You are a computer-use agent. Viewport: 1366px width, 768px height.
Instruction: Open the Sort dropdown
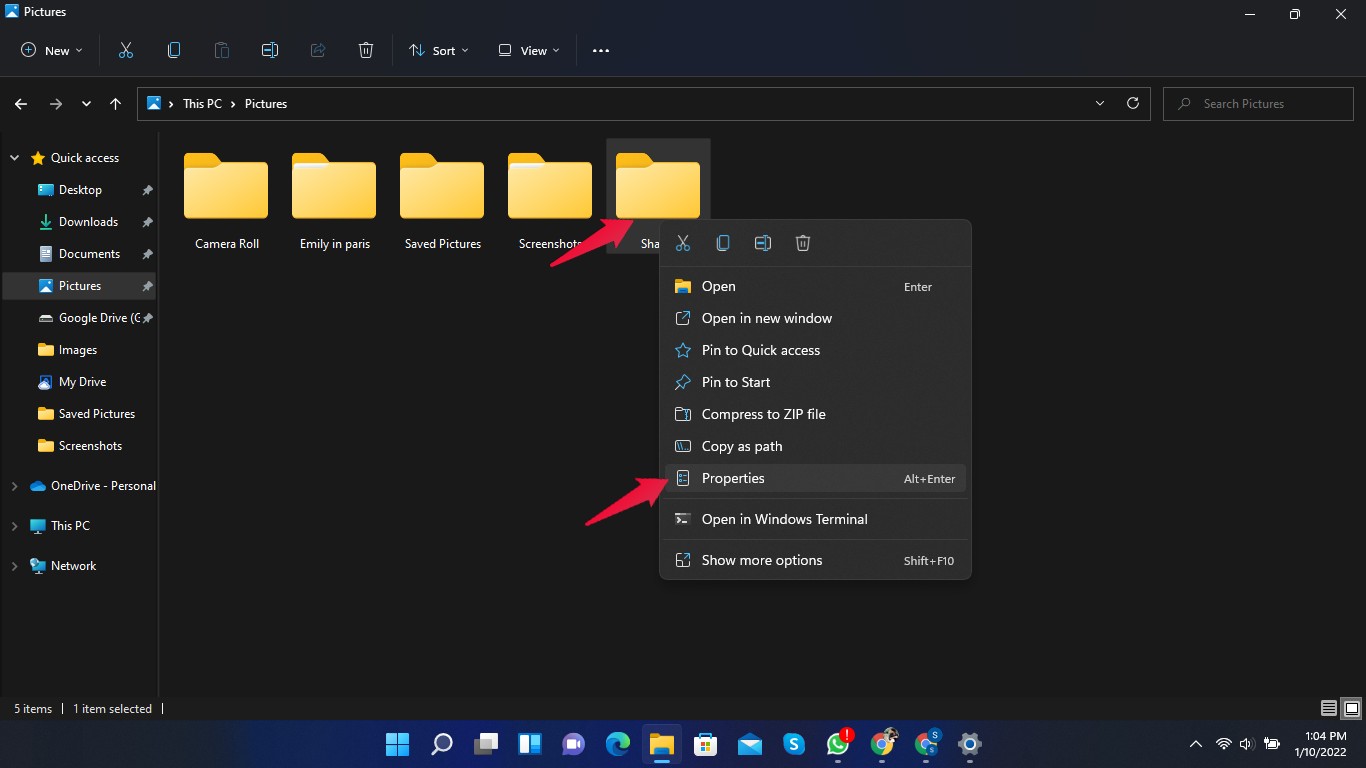[x=438, y=51]
